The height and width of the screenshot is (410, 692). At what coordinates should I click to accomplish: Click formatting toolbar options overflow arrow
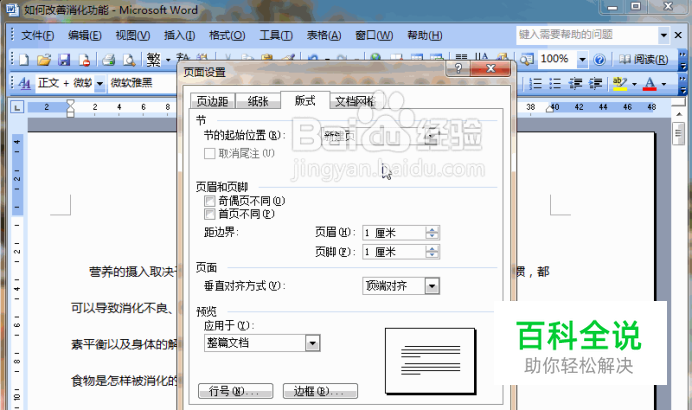(683, 84)
